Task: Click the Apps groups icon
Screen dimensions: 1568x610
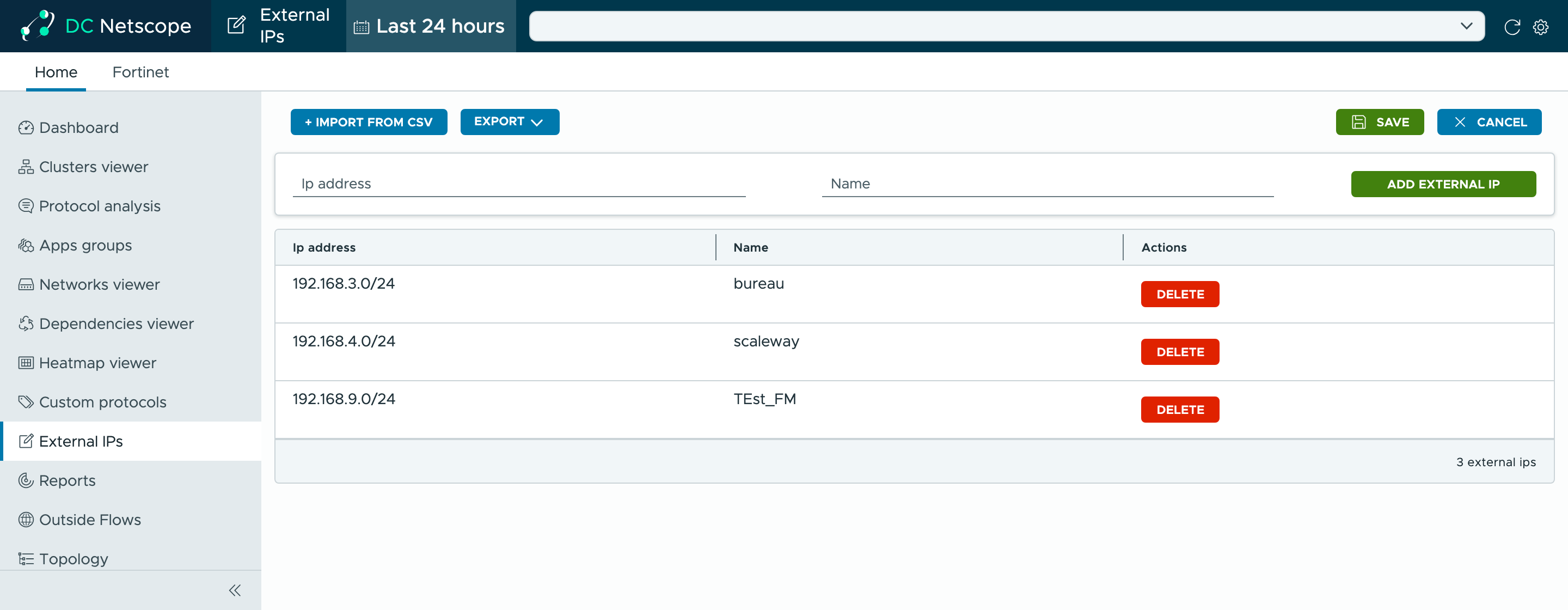Action: coord(26,245)
